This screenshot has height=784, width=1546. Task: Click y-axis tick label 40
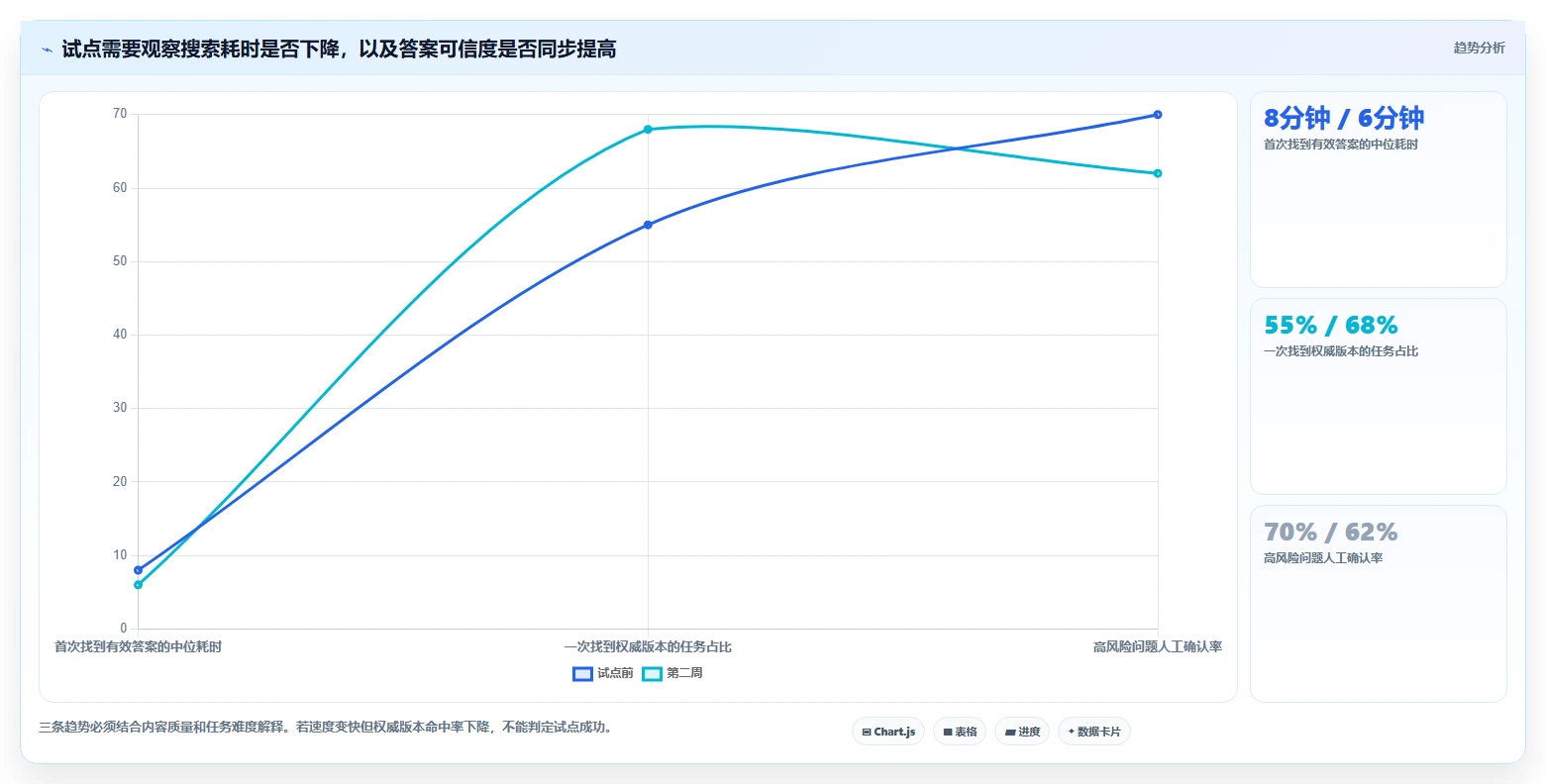click(120, 335)
